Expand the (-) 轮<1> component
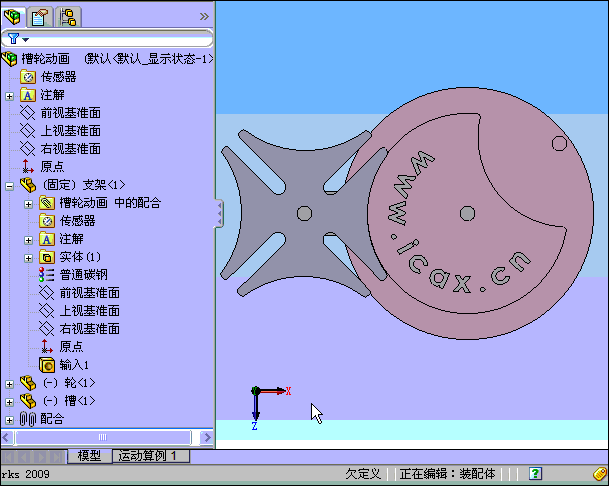 (9, 384)
